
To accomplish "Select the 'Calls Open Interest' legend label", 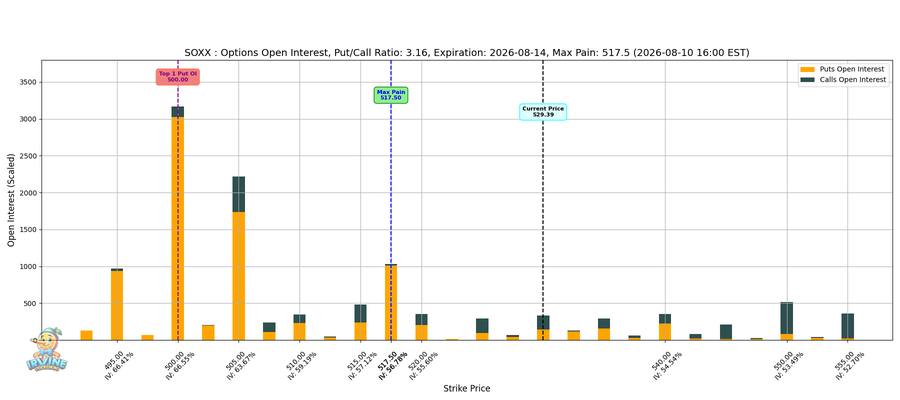I will 852,80.
